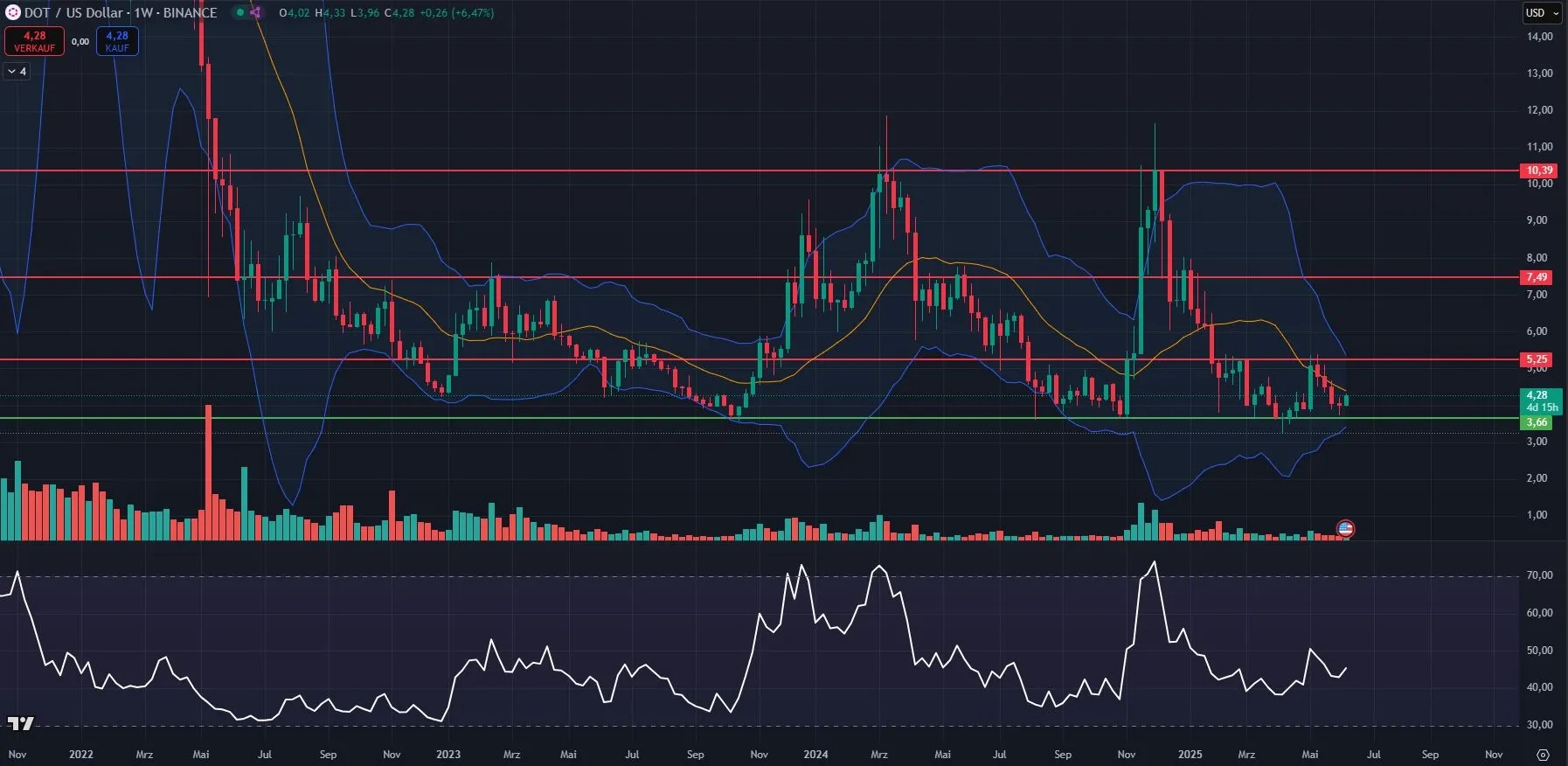The width and height of the screenshot is (1568, 766).
Task: Click the 2023 label on time axis
Action: click(448, 755)
